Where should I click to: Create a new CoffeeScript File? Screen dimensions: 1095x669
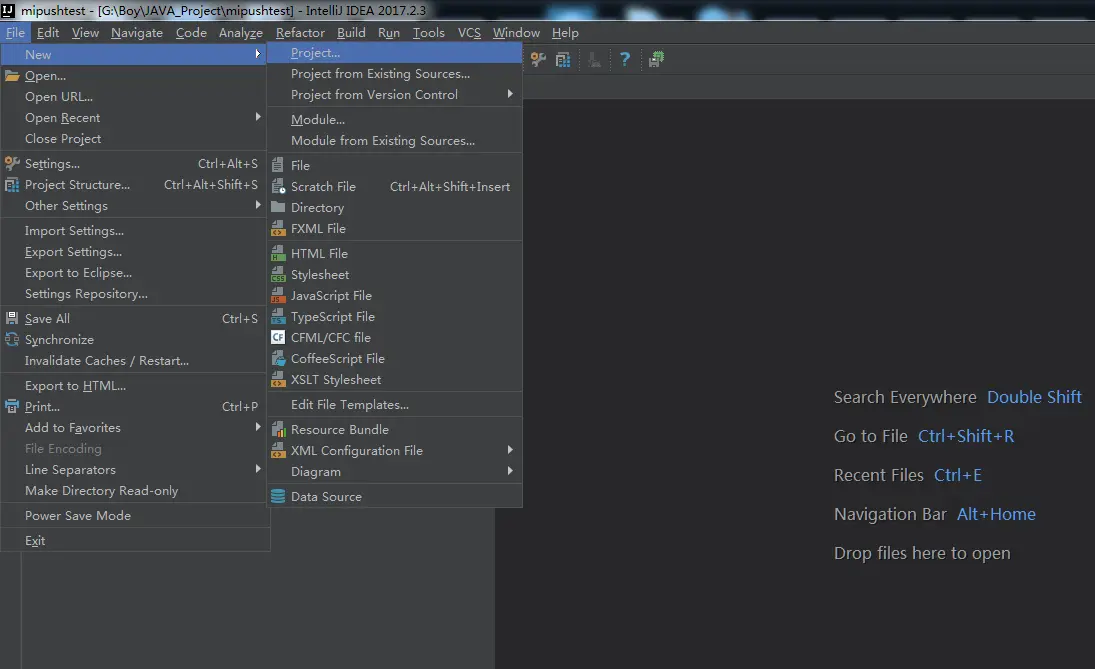click(x=395, y=358)
